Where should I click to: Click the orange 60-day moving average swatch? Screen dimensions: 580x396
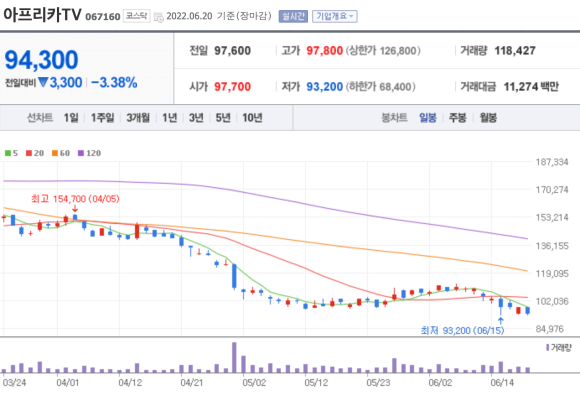55,153
